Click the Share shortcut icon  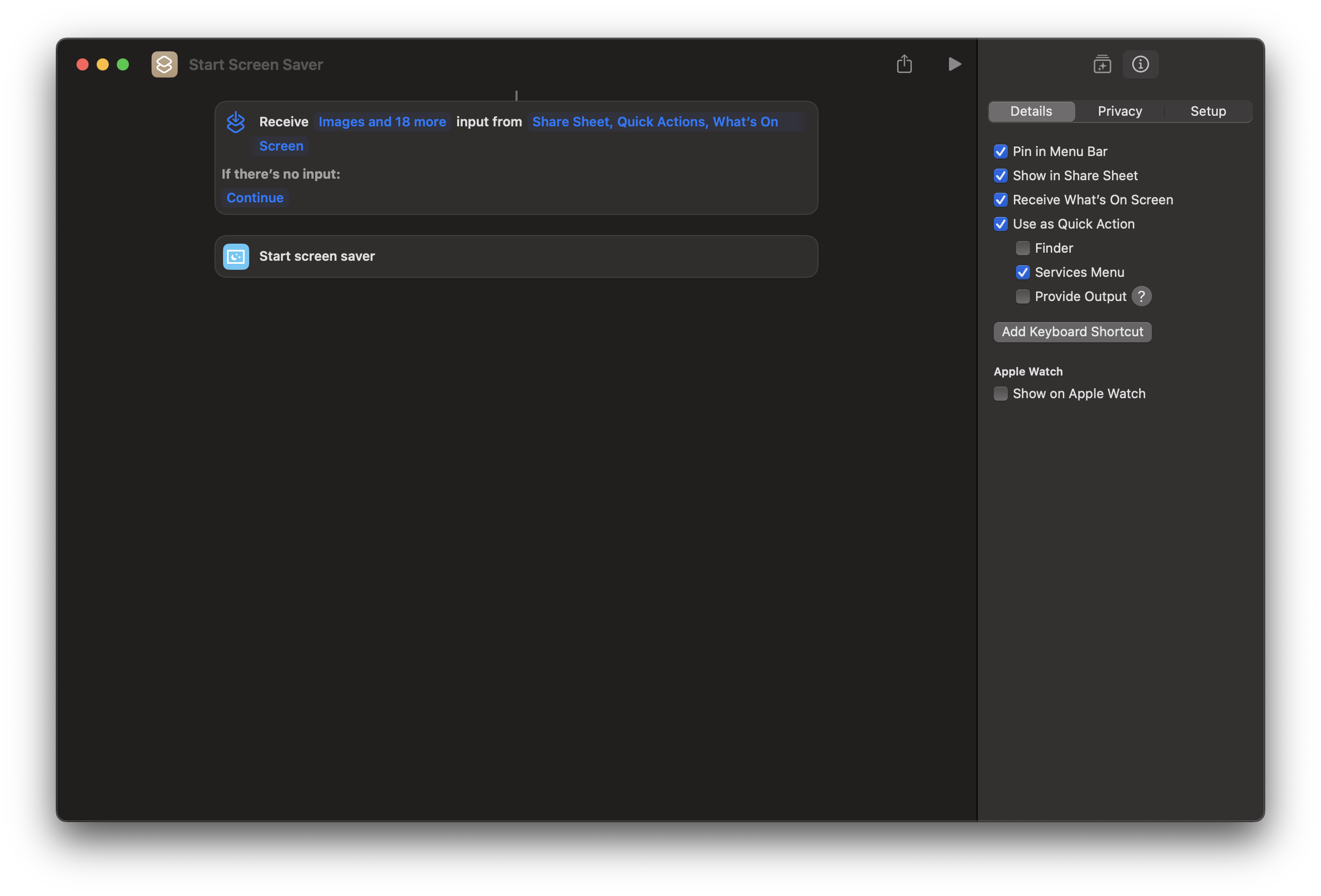(x=904, y=64)
